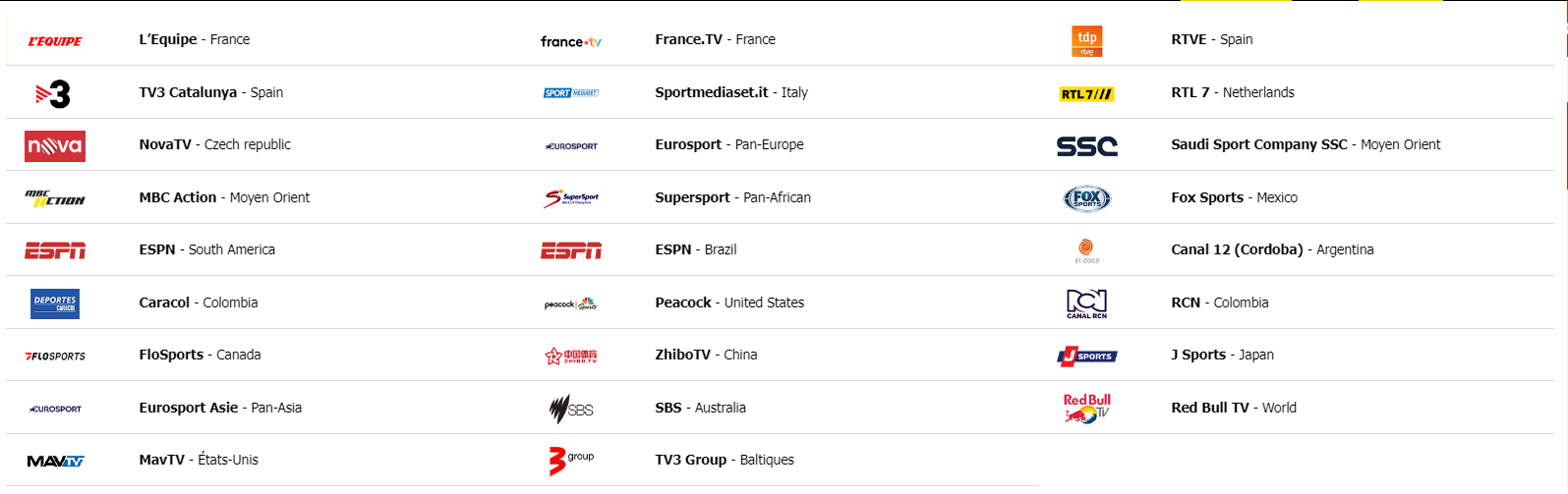Click the Red Bull TV logo

pyautogui.click(x=1086, y=409)
